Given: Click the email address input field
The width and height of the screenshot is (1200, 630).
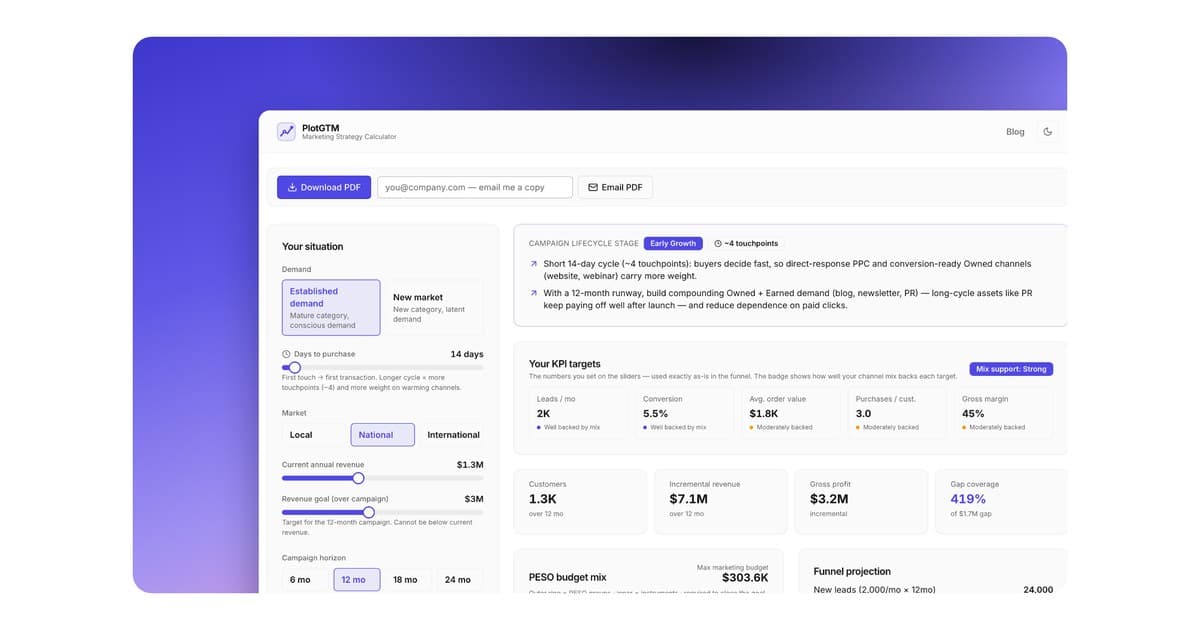Looking at the screenshot, I should [475, 187].
